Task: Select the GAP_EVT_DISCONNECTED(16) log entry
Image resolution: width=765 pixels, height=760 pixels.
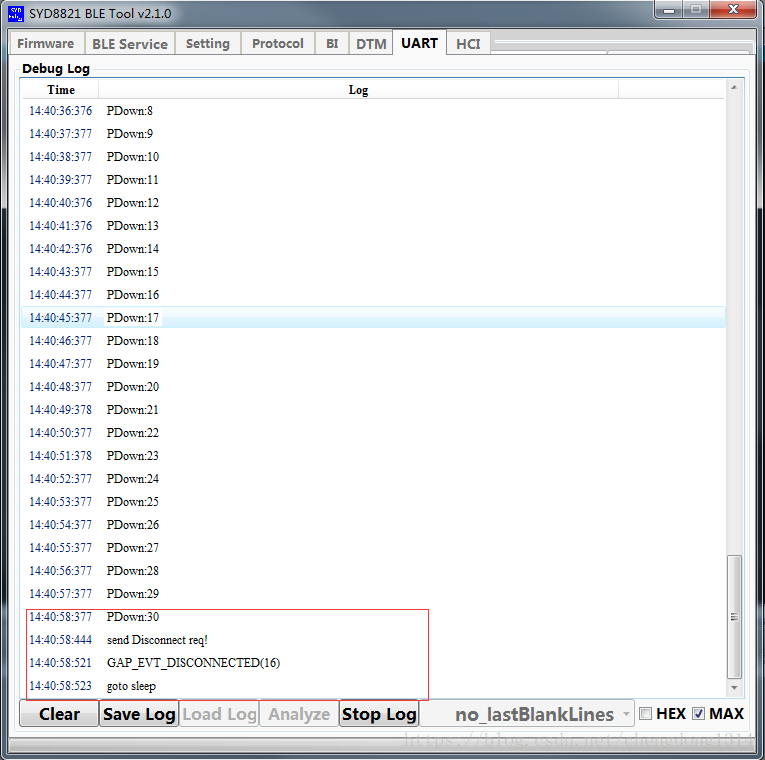Action: pyautogui.click(x=373, y=662)
